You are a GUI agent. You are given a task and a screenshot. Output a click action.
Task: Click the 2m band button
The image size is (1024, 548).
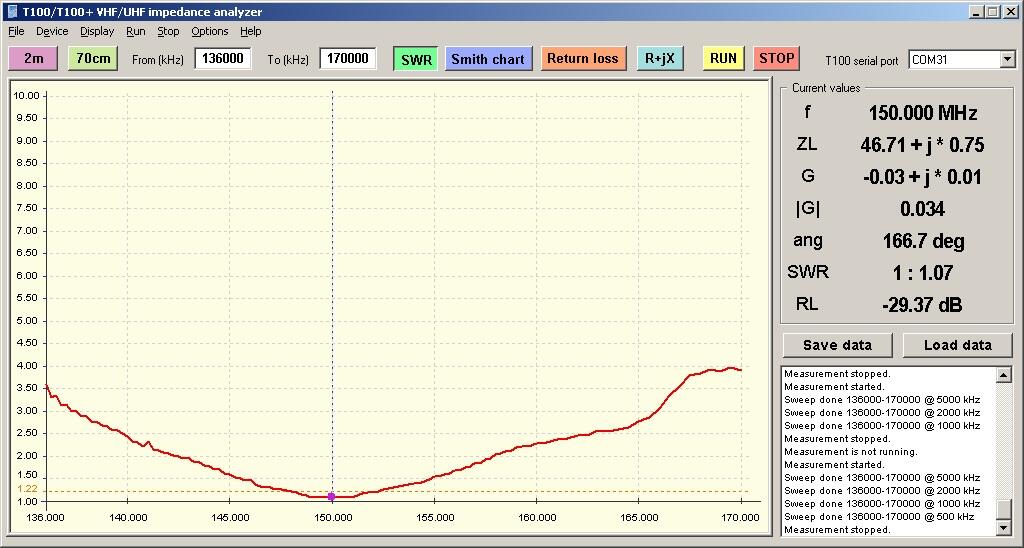point(33,58)
